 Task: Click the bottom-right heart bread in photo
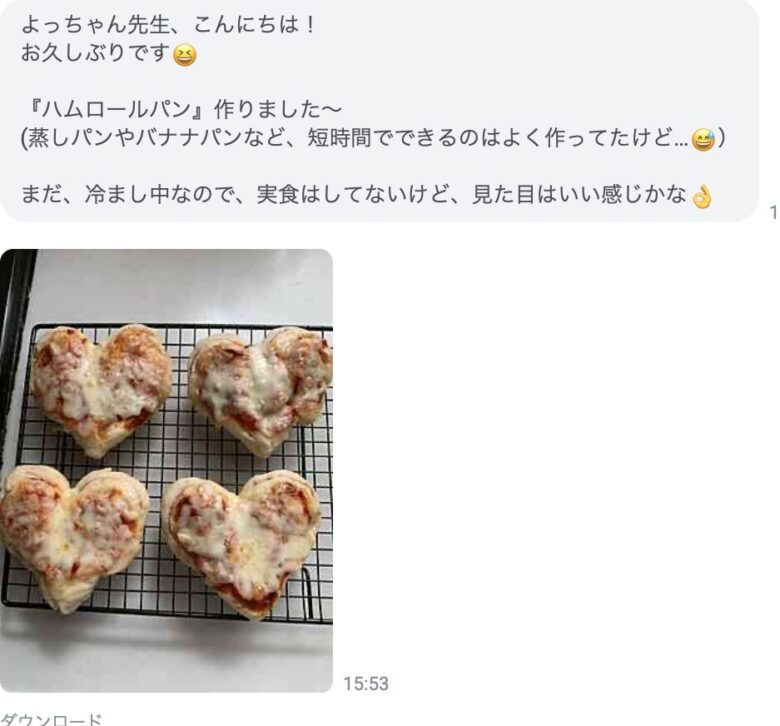(242, 542)
